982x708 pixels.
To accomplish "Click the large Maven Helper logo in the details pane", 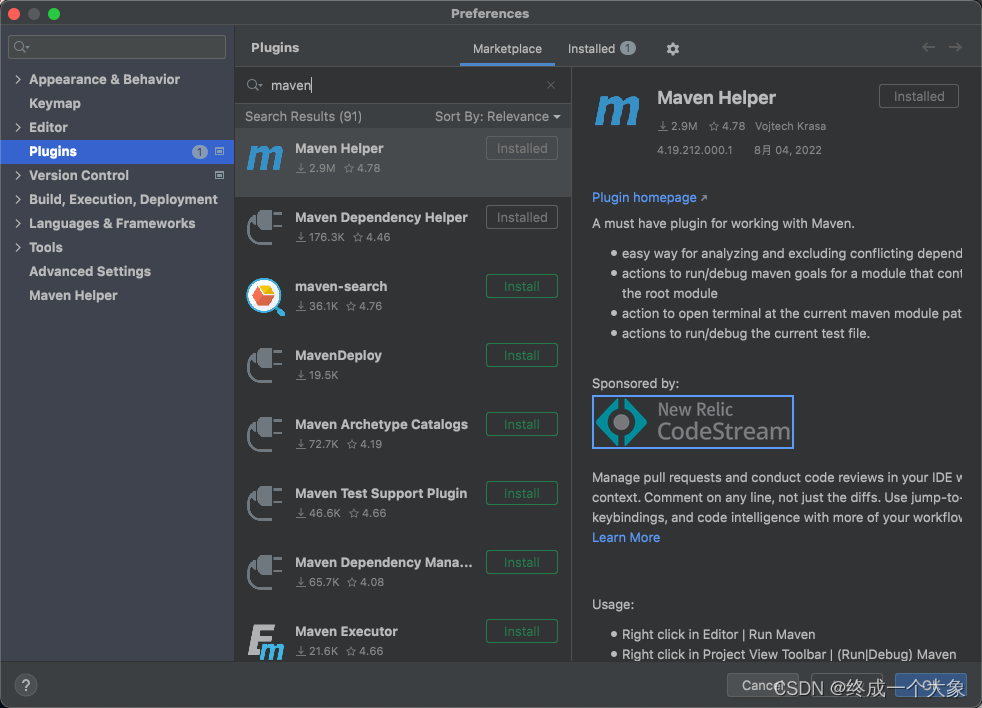I will 617,110.
